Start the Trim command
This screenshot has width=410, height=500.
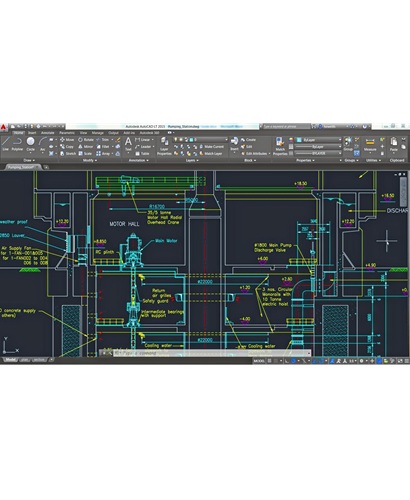pos(103,140)
